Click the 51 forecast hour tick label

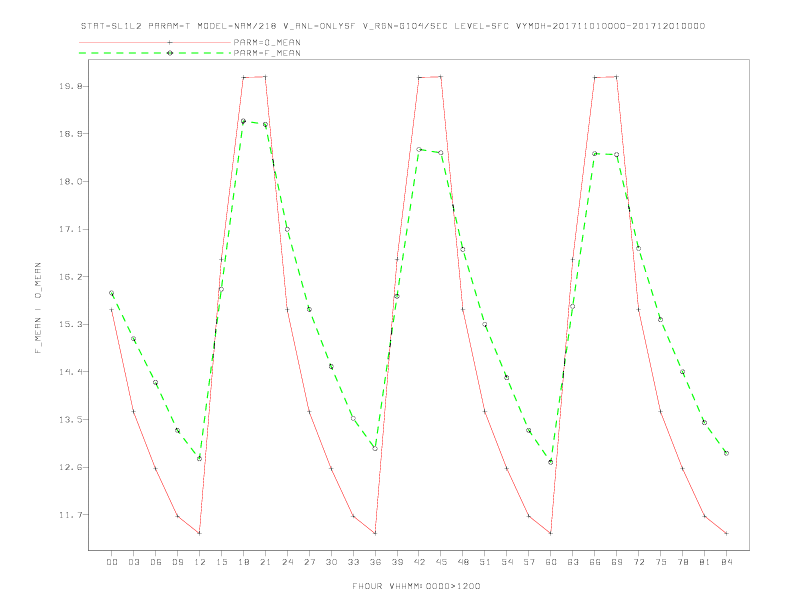(485, 562)
